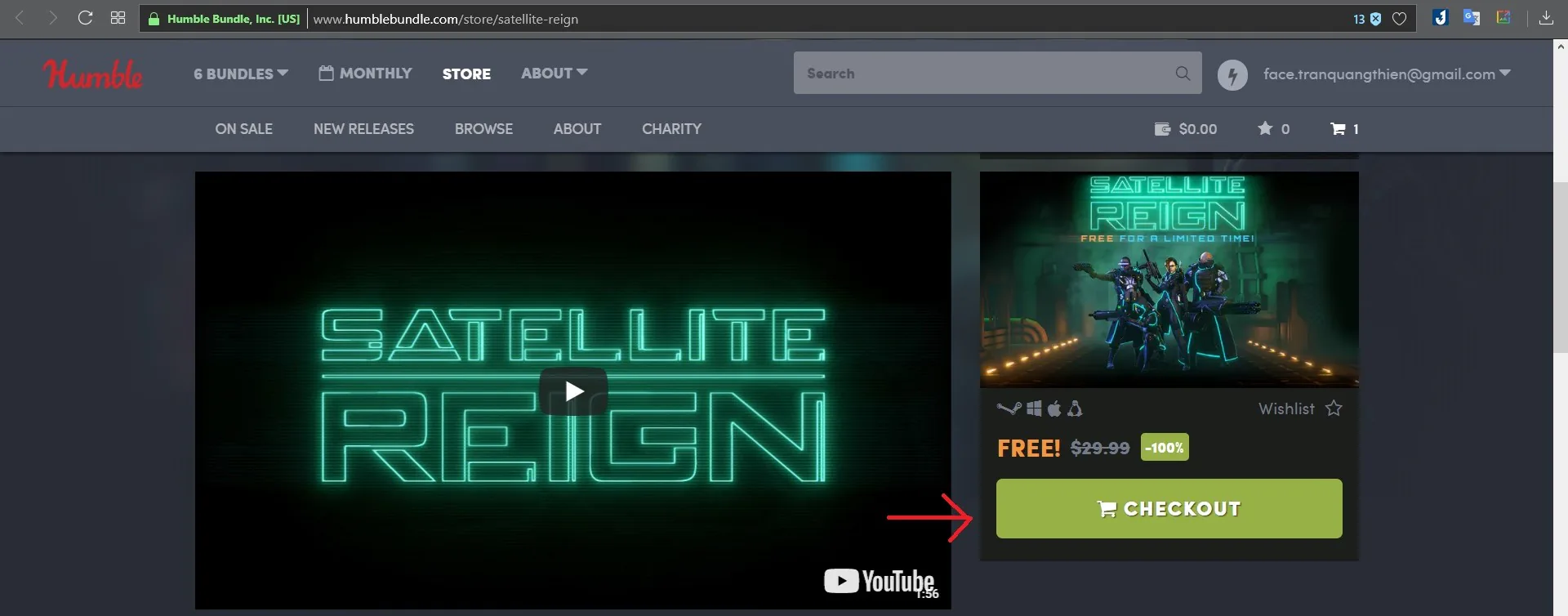Screen dimensions: 1568x616
Task: Click scrollbar up arrow
Action: click(x=1560, y=47)
